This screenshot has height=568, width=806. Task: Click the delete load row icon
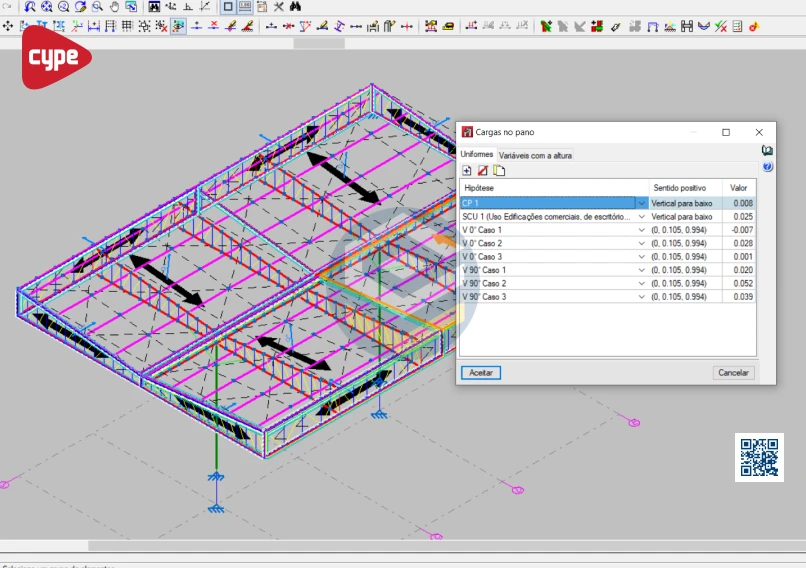coord(483,171)
